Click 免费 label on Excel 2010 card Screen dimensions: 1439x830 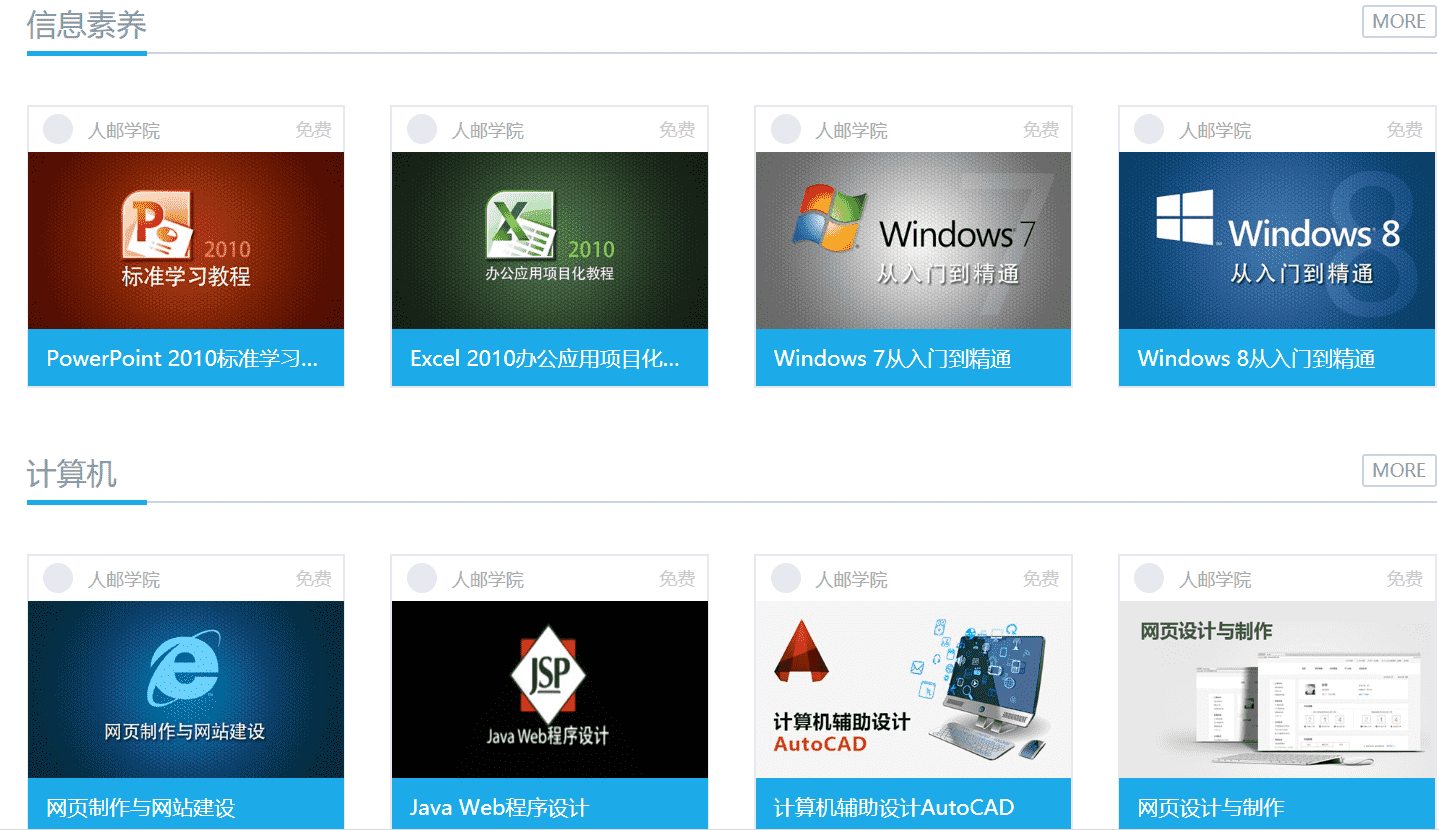pyautogui.click(x=677, y=130)
